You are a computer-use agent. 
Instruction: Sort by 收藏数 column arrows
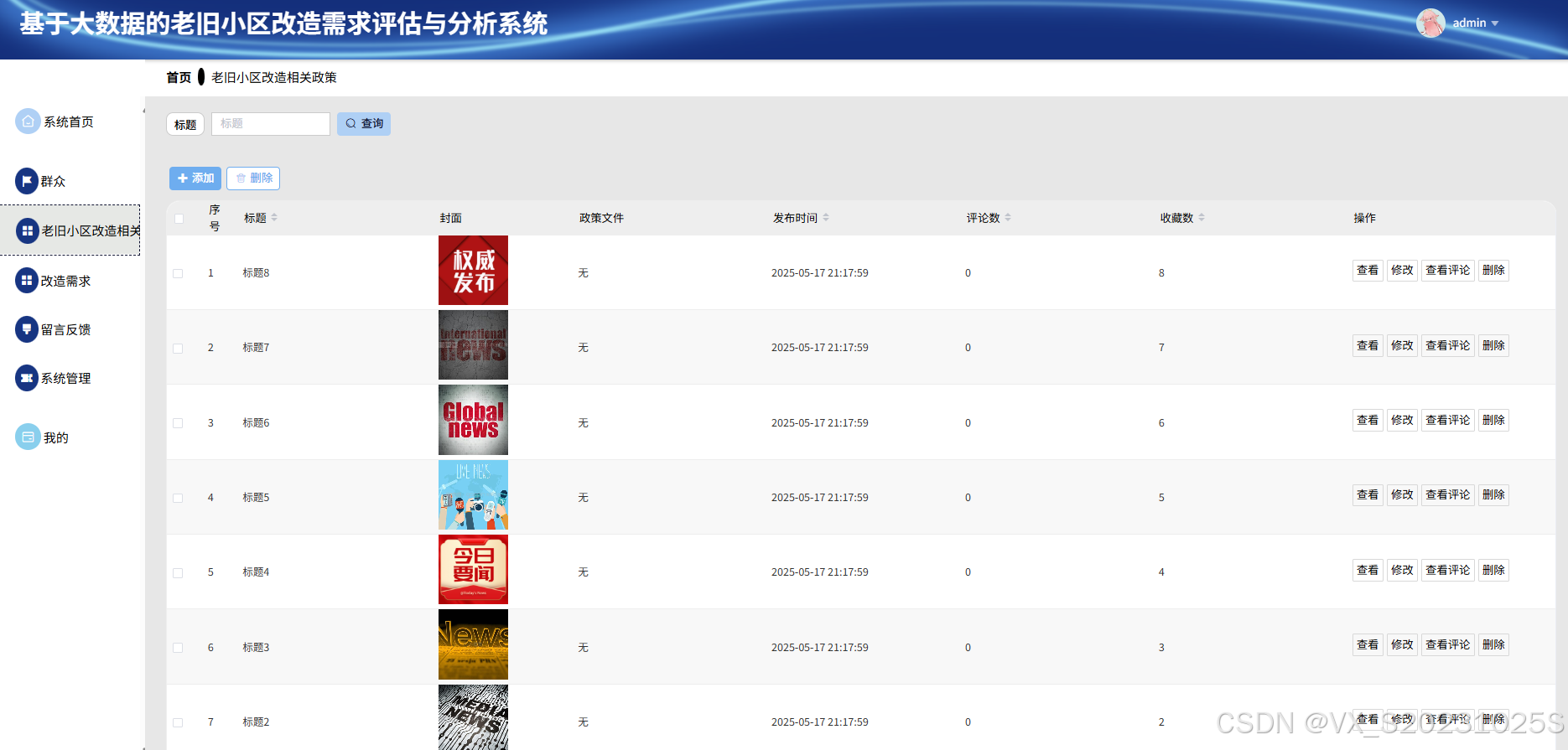[1202, 218]
